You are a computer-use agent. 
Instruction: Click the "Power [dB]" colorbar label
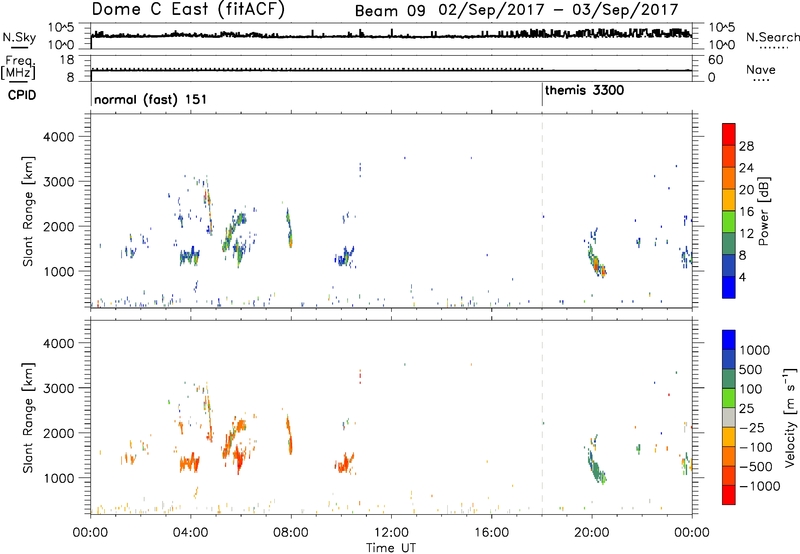tap(763, 211)
